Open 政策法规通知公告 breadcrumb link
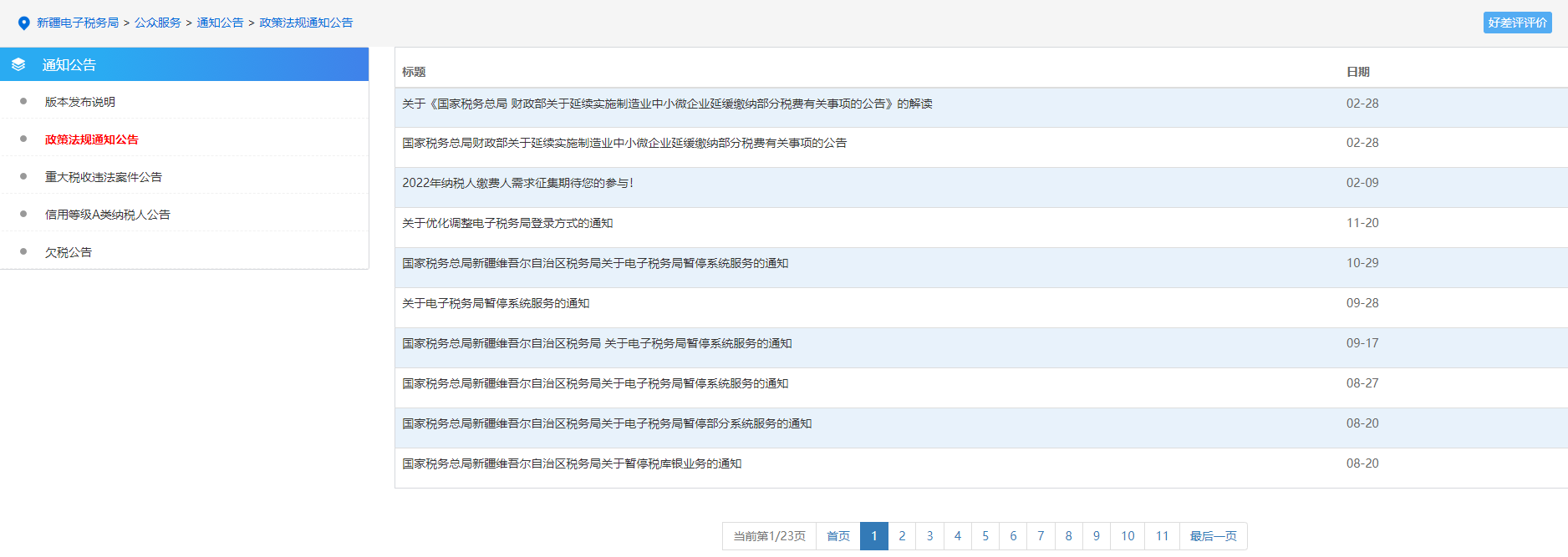Viewport: 1568px width, 557px height. click(306, 23)
